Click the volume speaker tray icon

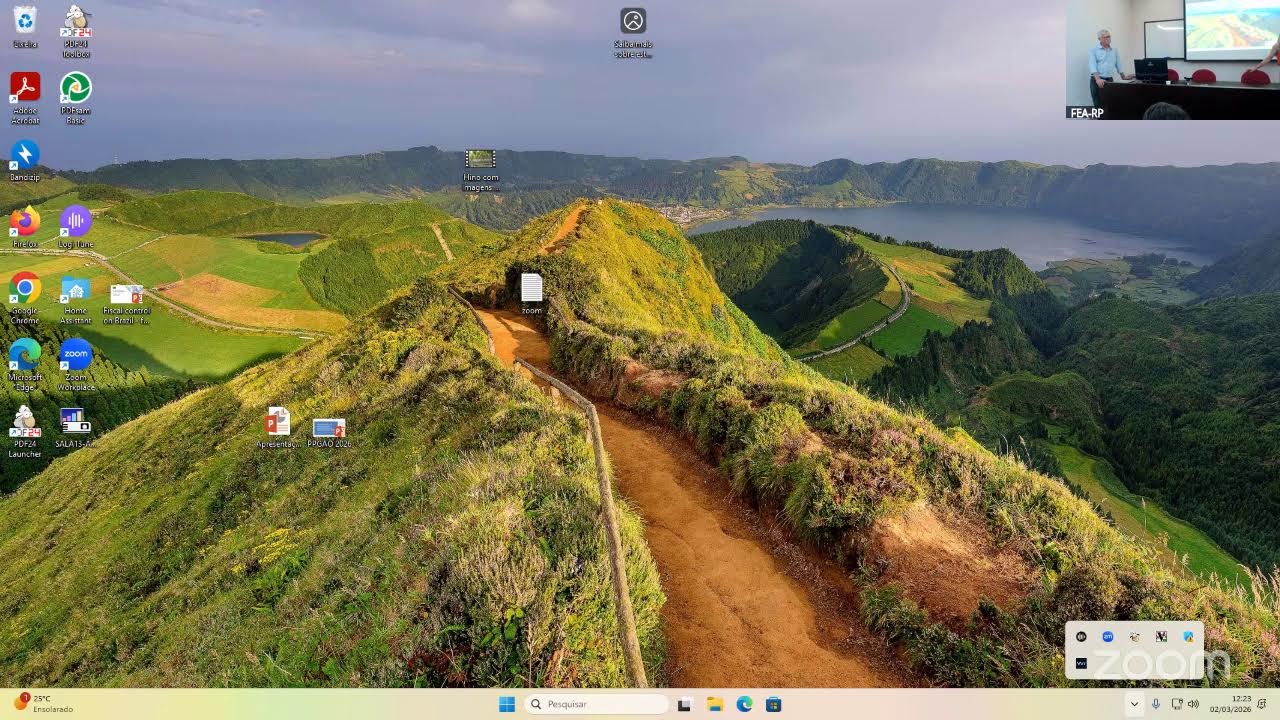[x=1193, y=704]
